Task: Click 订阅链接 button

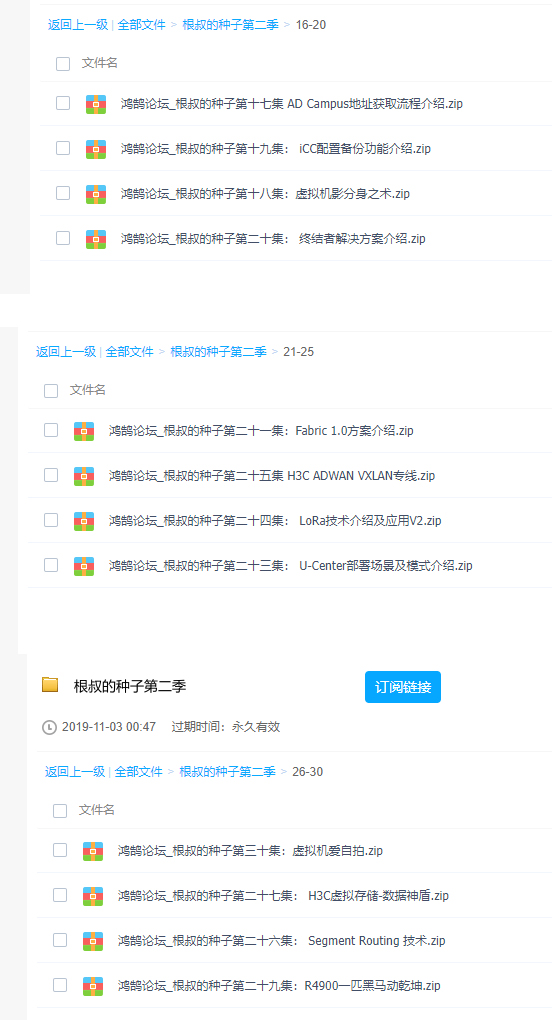Action: [x=402, y=687]
